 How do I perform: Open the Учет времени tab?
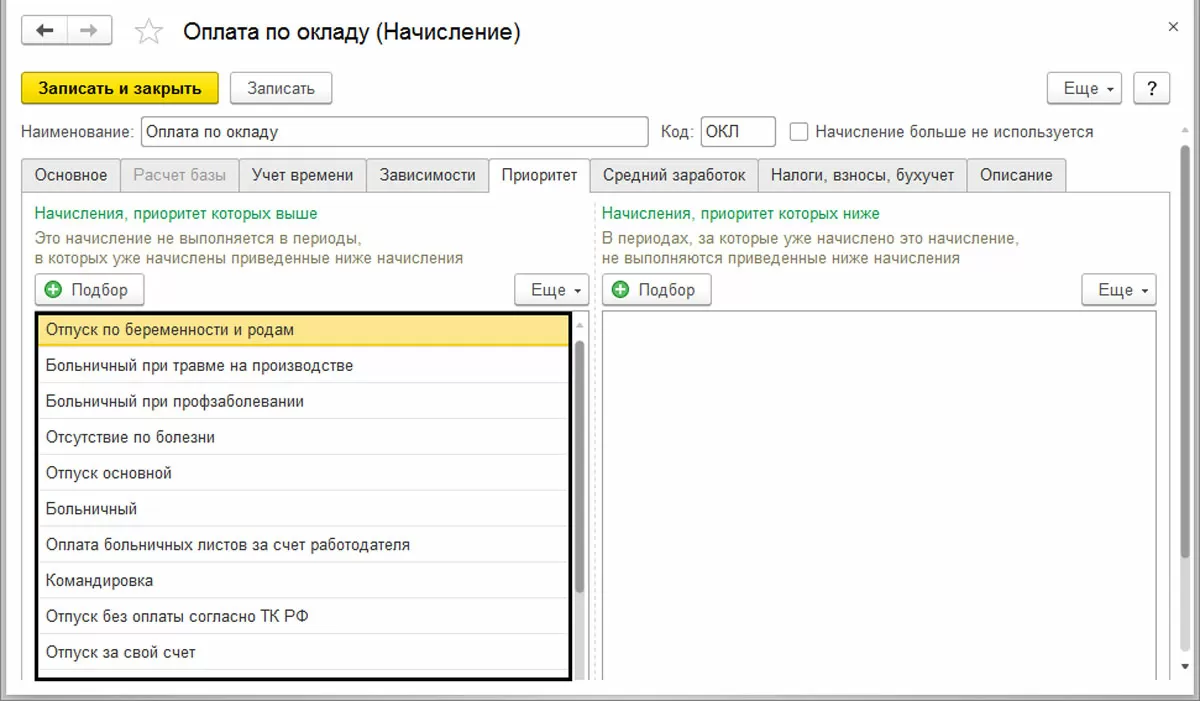[x=302, y=175]
